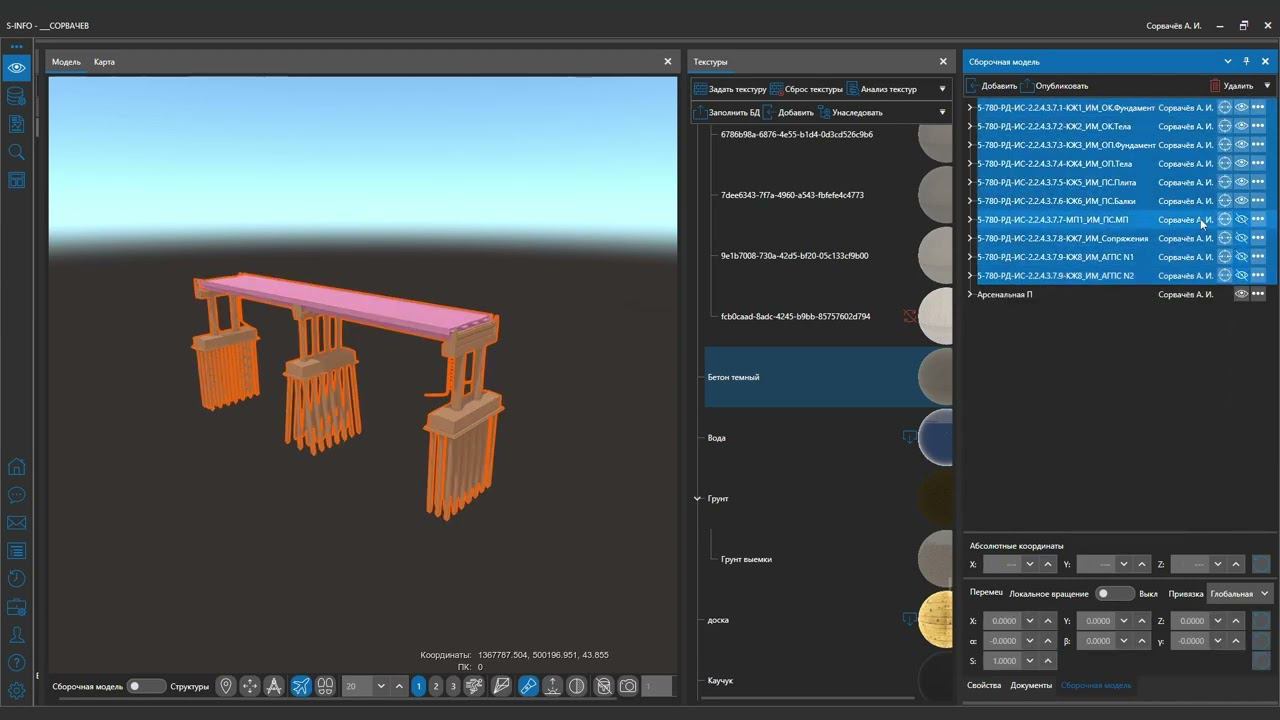
Task: Click the running figure icon
Action: click(475, 686)
